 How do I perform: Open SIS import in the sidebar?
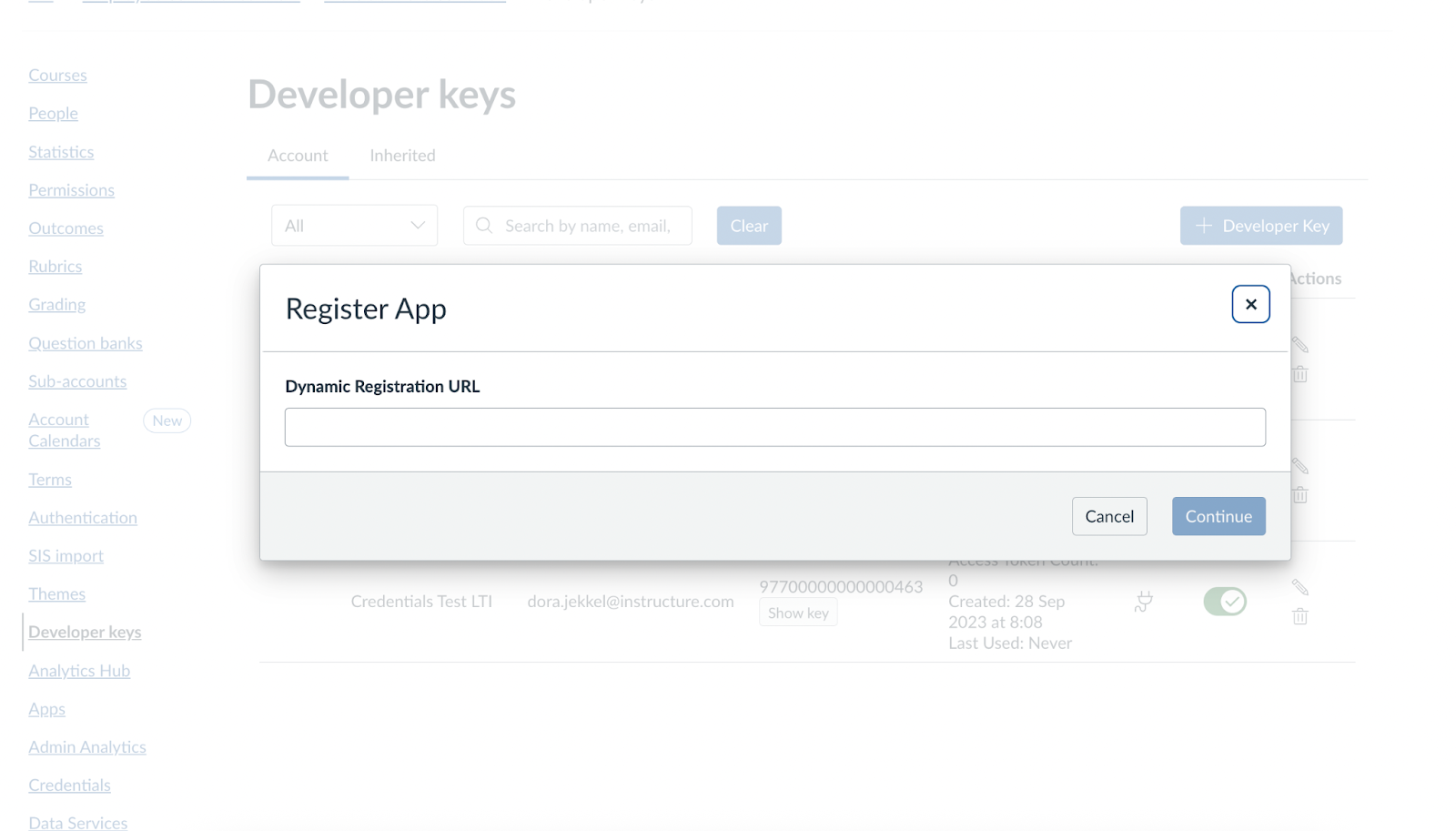[x=66, y=556]
